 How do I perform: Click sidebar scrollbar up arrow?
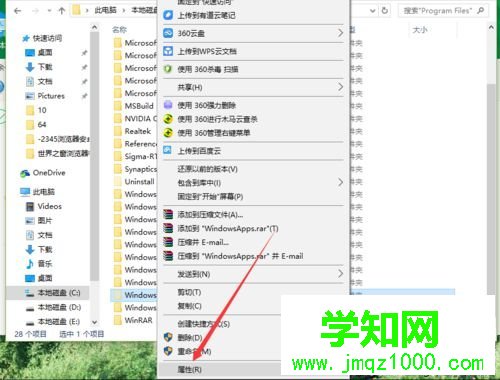(94, 27)
